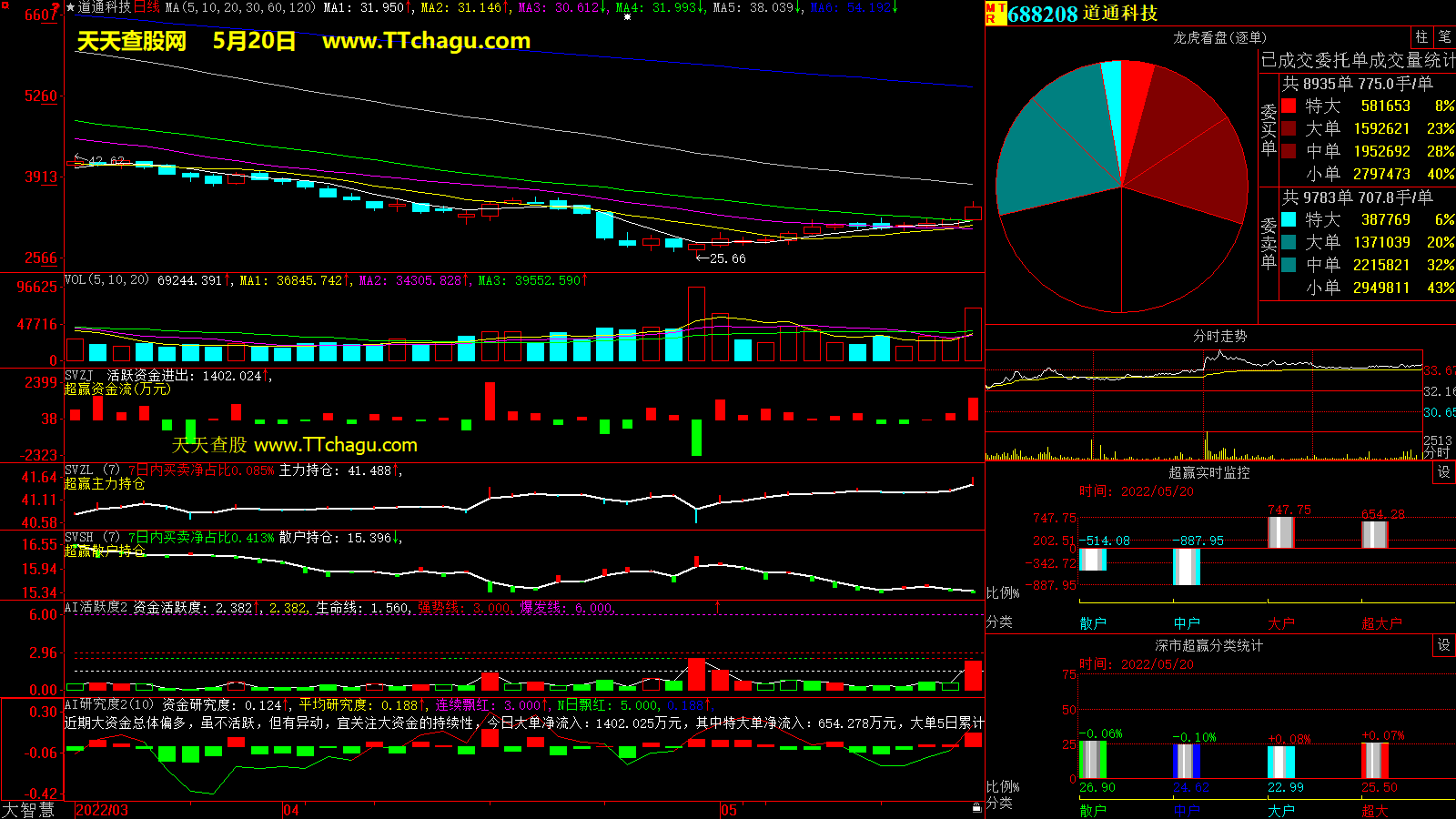Select the 龙虎看盘(逐单) panel title
This screenshot has height=819, width=1456.
pyautogui.click(x=1219, y=37)
